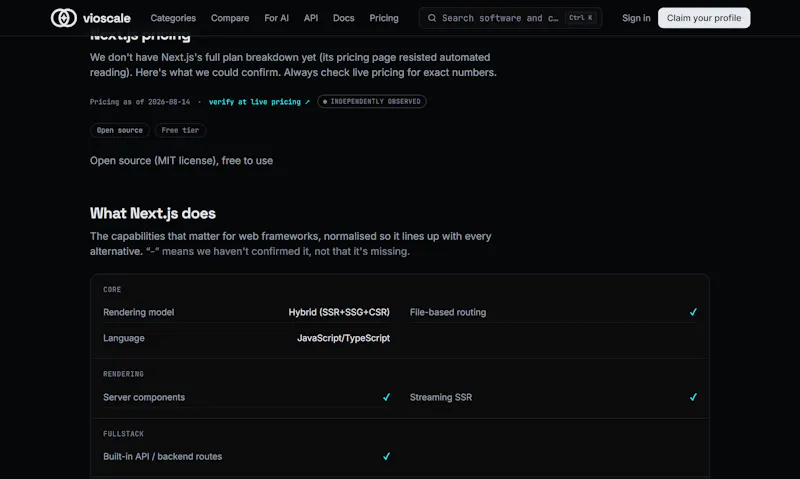Click the Streaming SSR label
This screenshot has width=800, height=479.
(441, 397)
